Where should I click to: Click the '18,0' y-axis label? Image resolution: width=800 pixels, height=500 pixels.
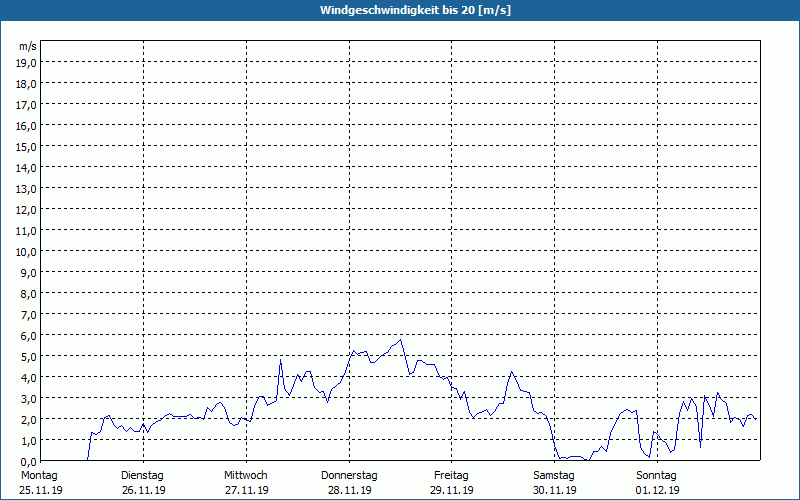pos(27,84)
